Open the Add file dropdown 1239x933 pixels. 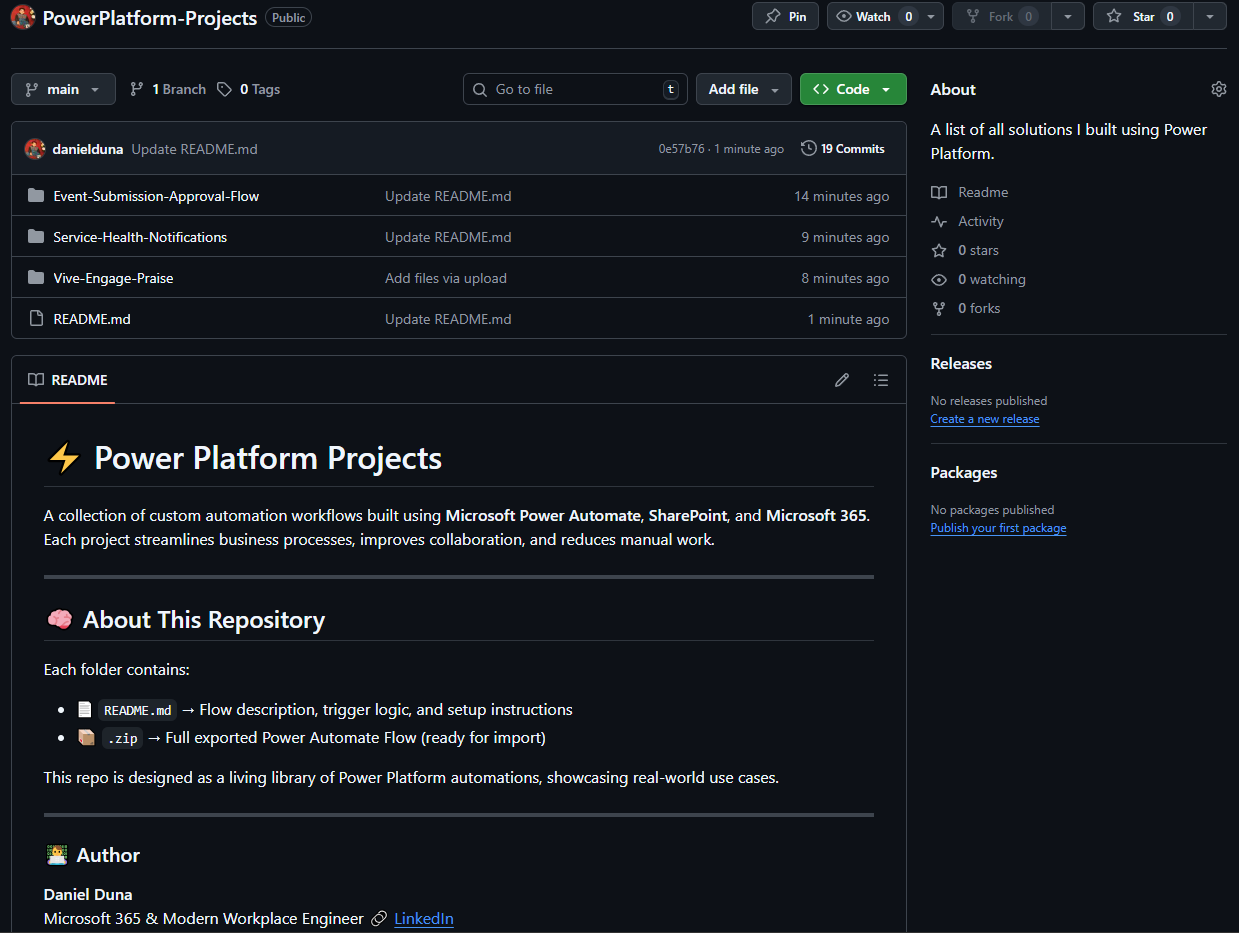pos(743,89)
